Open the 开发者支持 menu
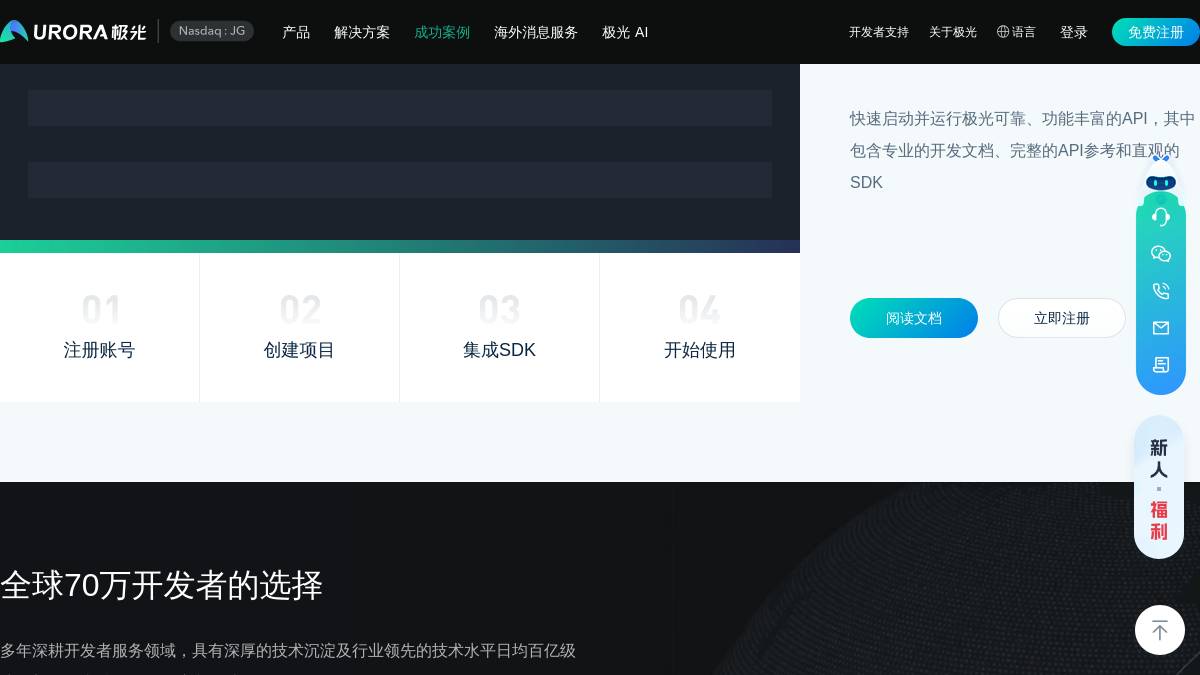 coord(879,32)
